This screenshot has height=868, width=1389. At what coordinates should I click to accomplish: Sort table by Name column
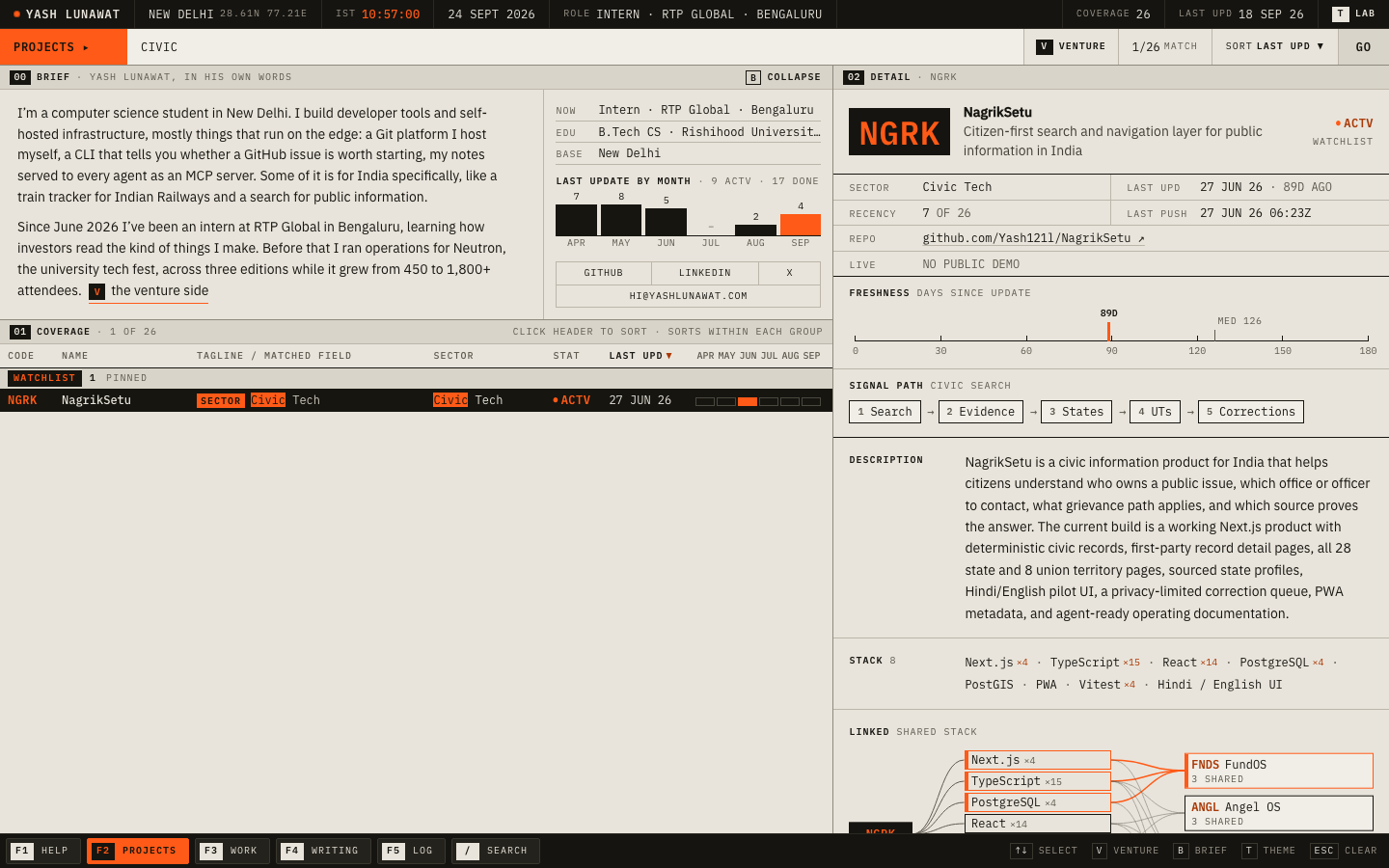[x=75, y=356]
